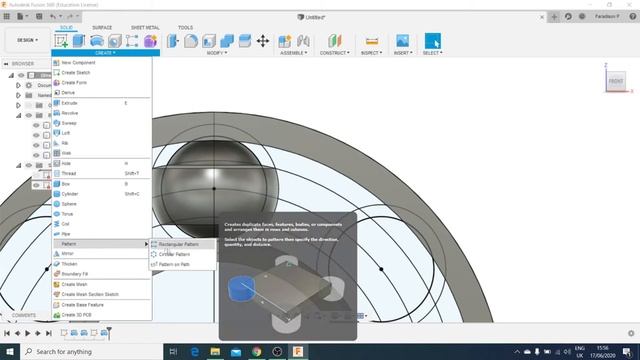Collapse the Bodies folder tree node
Screen dimensions: 640x360
18,116
